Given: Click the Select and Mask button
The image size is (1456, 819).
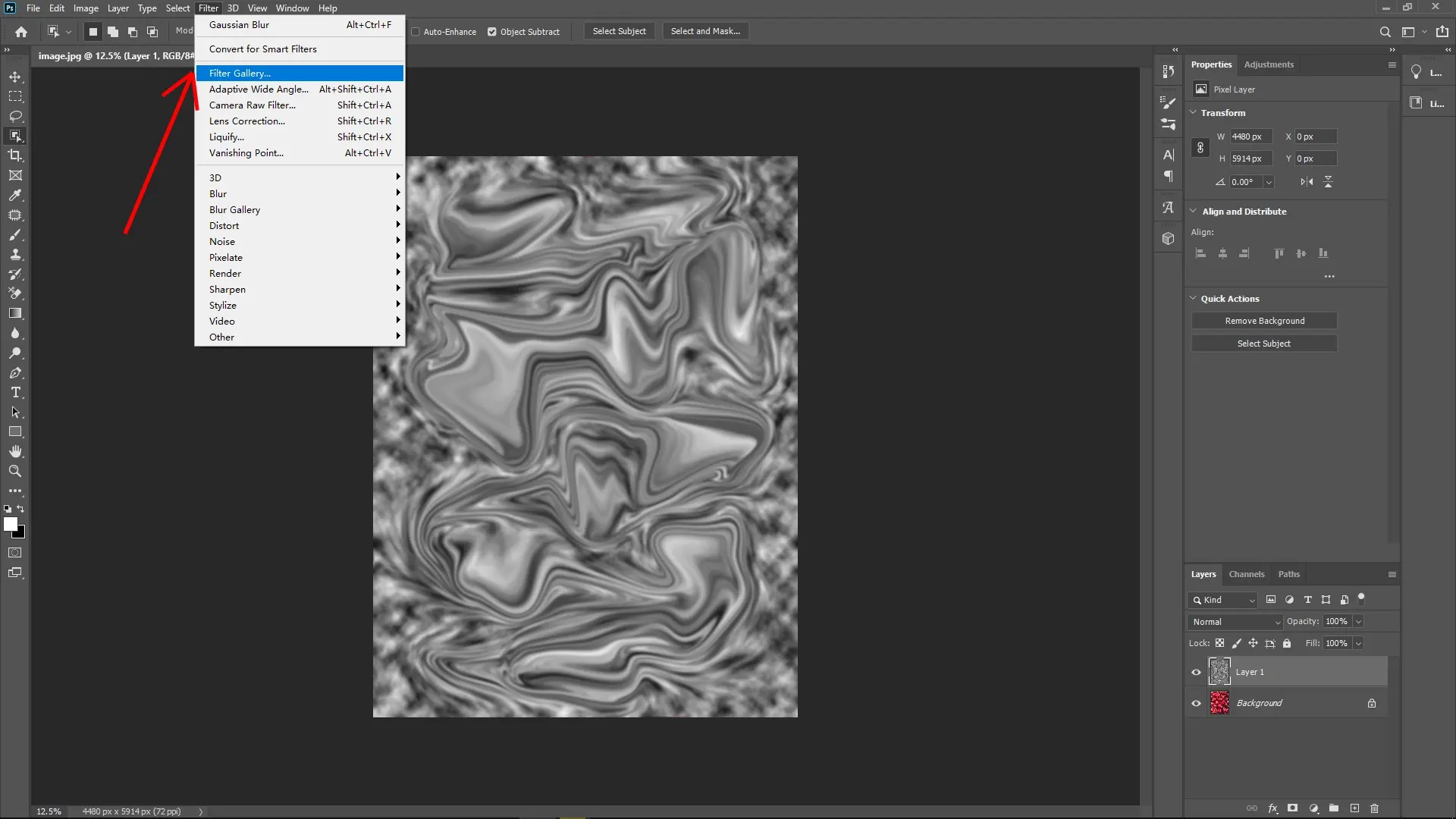Looking at the screenshot, I should coord(704,31).
